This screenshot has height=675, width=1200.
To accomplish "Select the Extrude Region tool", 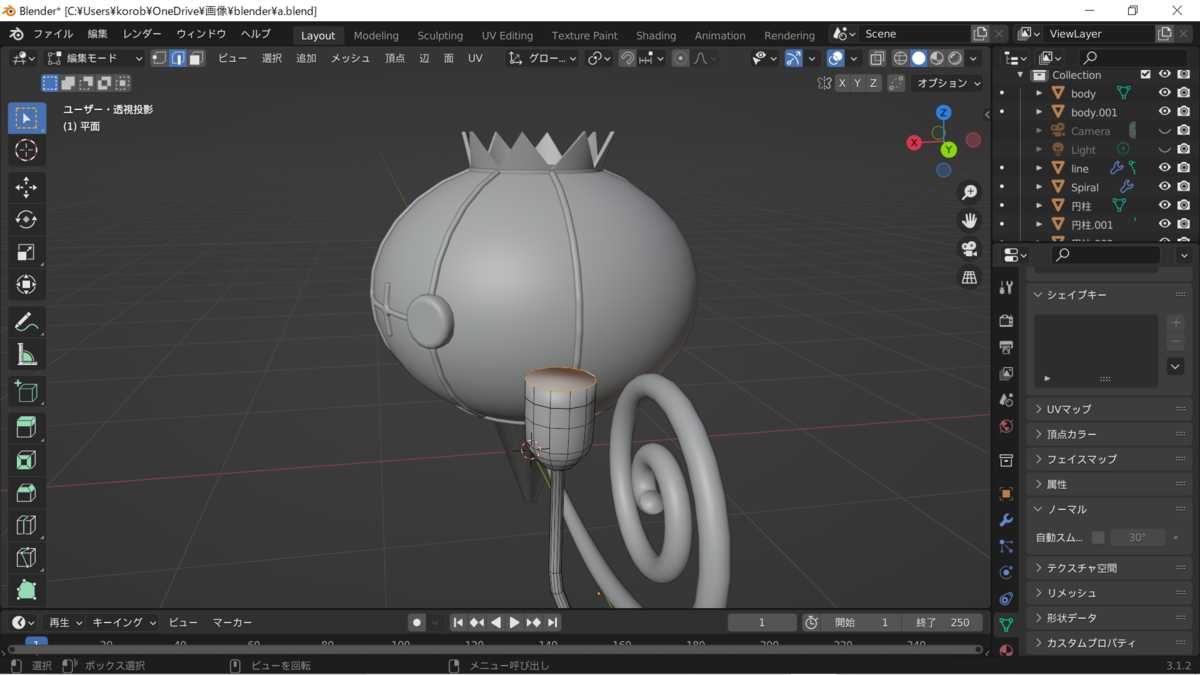I will pyautogui.click(x=27, y=428).
